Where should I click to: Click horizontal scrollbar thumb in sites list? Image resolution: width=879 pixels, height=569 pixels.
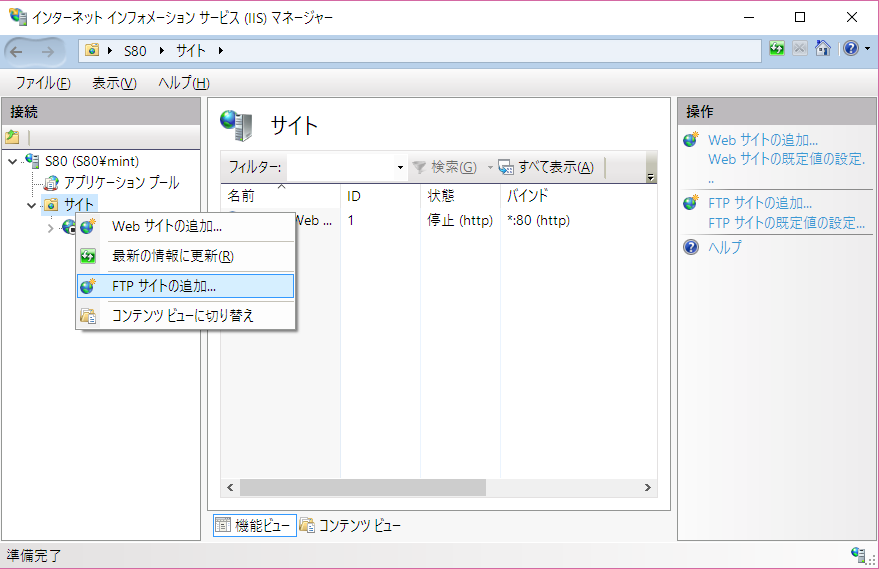pyautogui.click(x=363, y=488)
